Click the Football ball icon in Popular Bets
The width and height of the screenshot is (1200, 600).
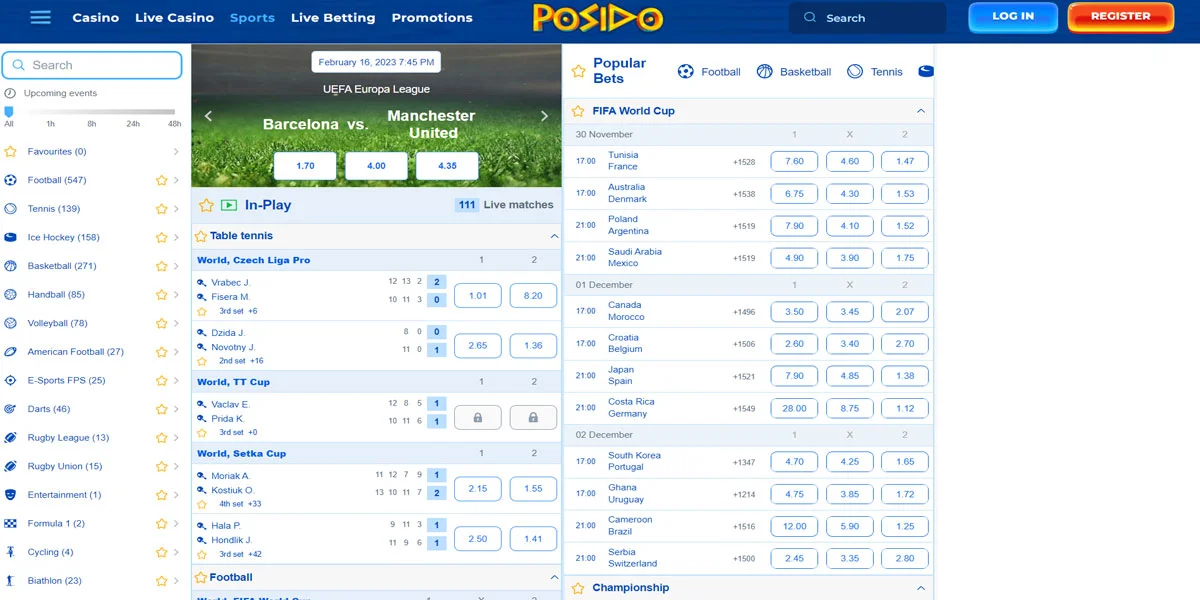click(x=686, y=72)
